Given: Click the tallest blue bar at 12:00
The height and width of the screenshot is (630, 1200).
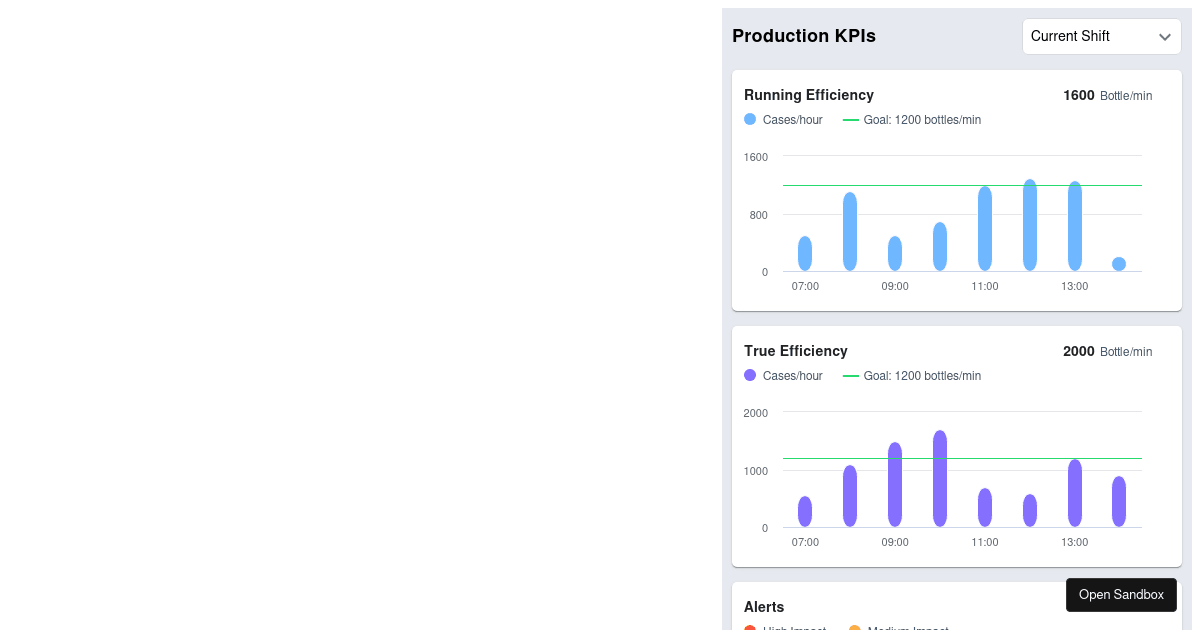Looking at the screenshot, I should click(x=1030, y=225).
